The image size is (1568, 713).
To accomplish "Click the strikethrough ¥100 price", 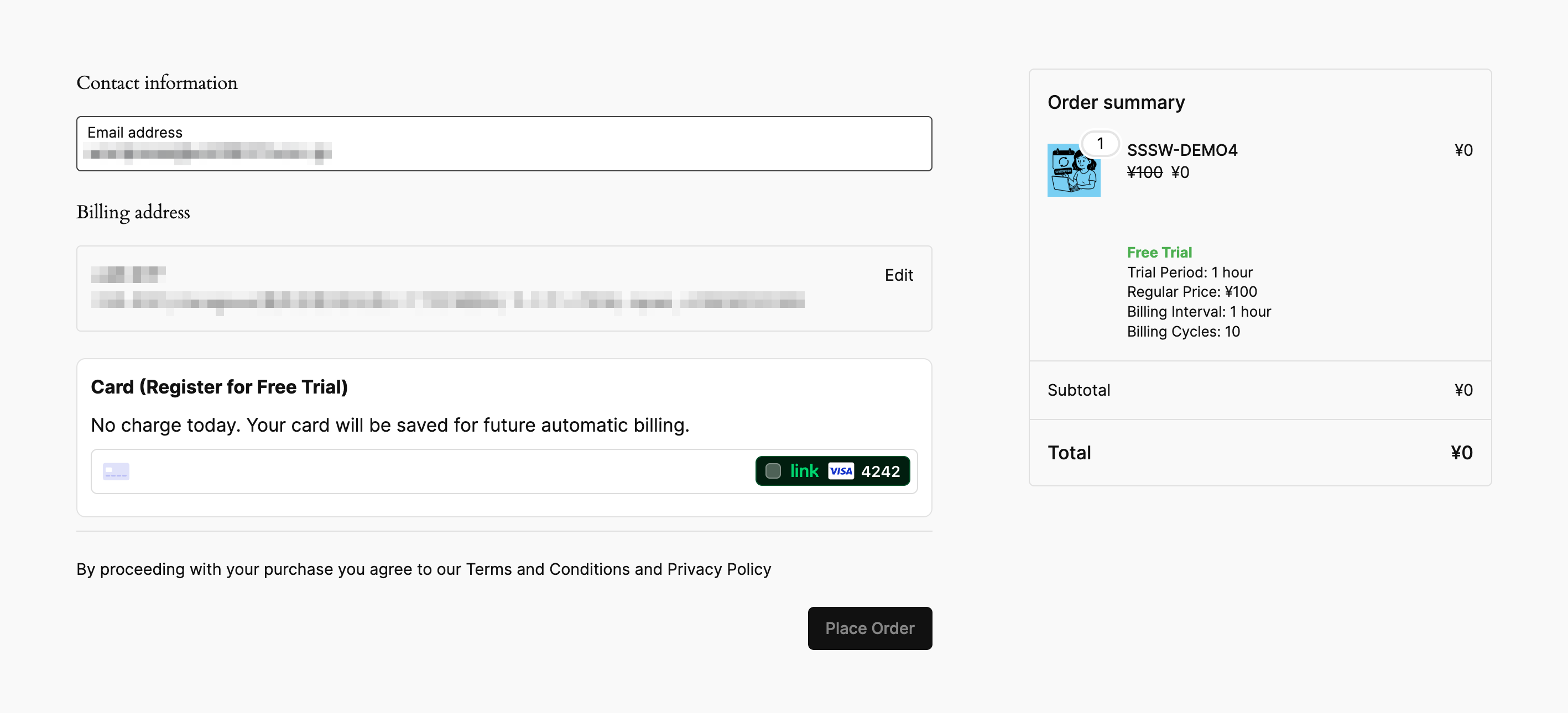I will [1144, 173].
